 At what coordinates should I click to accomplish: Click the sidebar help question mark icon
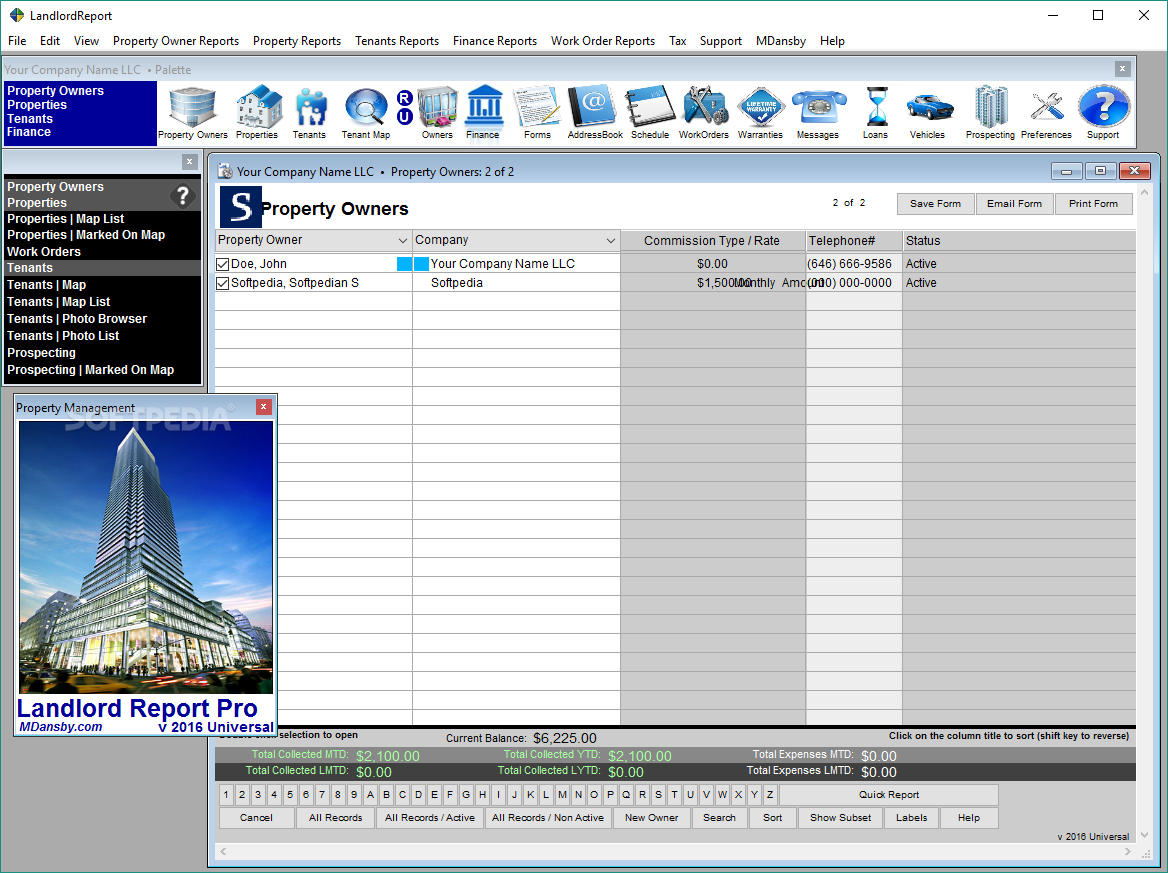click(182, 195)
